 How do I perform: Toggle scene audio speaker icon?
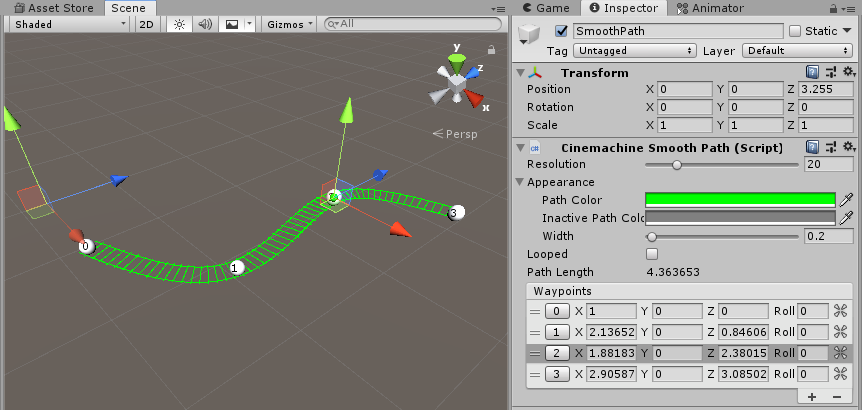205,24
